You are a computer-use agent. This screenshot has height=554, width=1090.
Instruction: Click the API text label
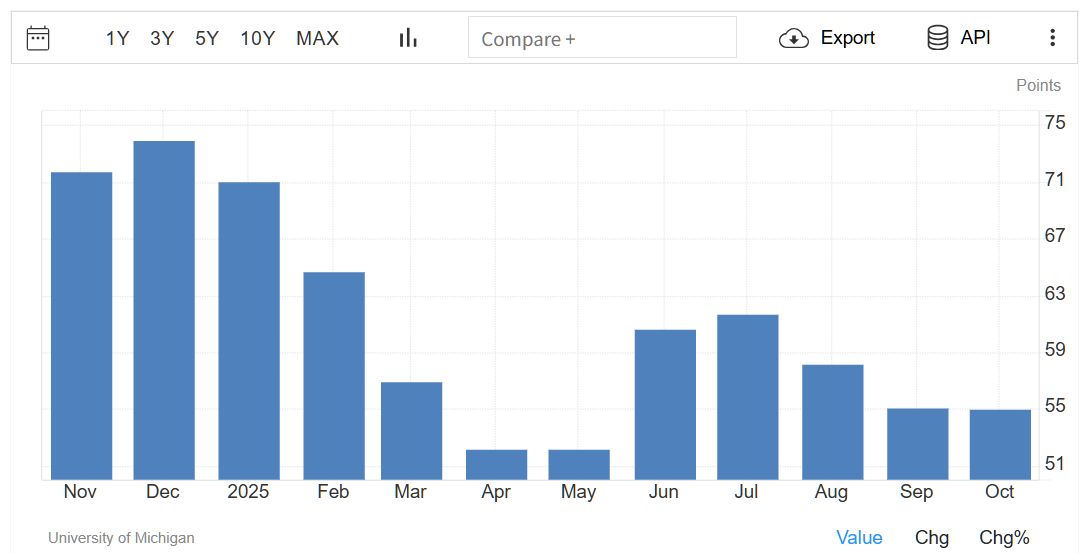click(975, 38)
